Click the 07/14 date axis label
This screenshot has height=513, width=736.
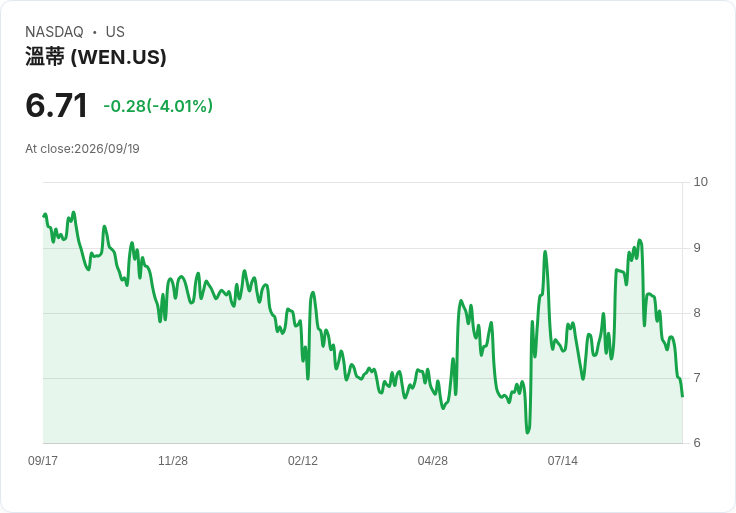click(x=562, y=461)
